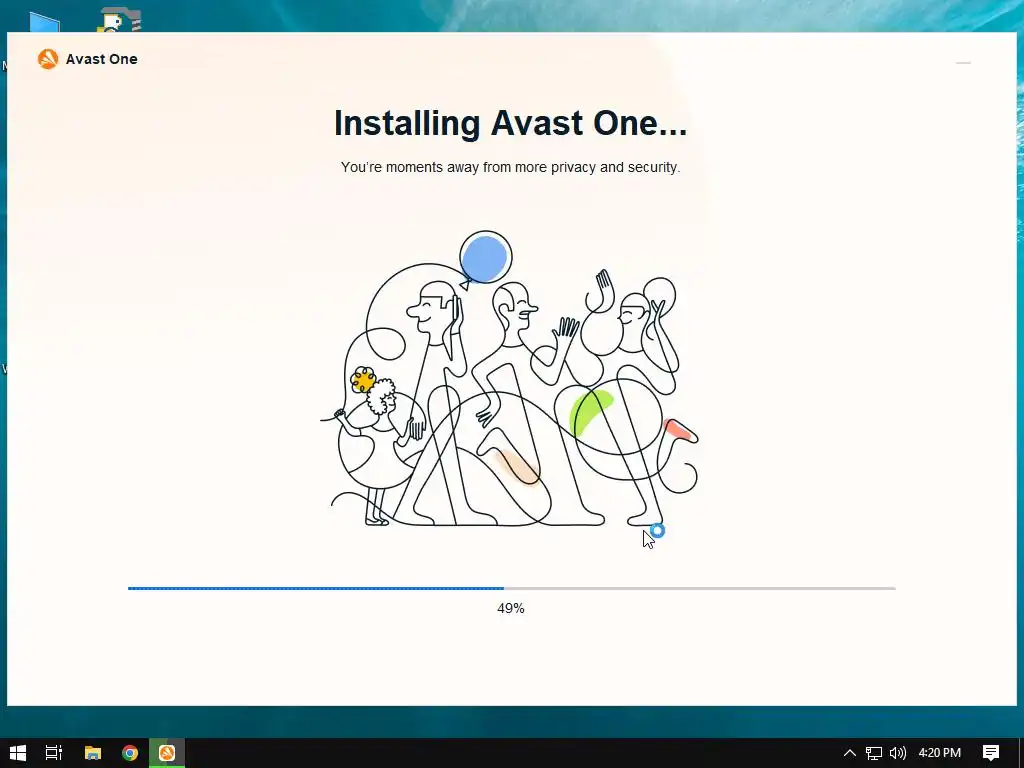Click the Avast One title text
Image resolution: width=1024 pixels, height=768 pixels.
(102, 59)
